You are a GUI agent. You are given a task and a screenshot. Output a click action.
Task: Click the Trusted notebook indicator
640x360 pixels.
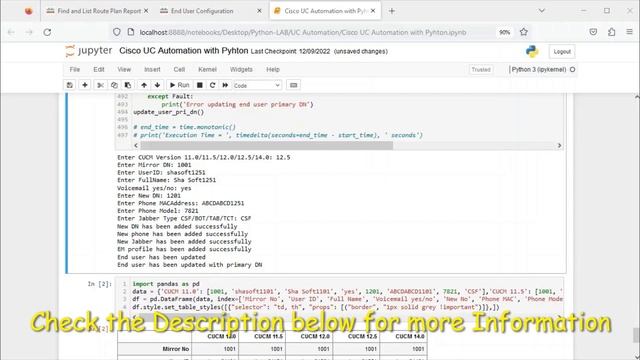pos(481,70)
